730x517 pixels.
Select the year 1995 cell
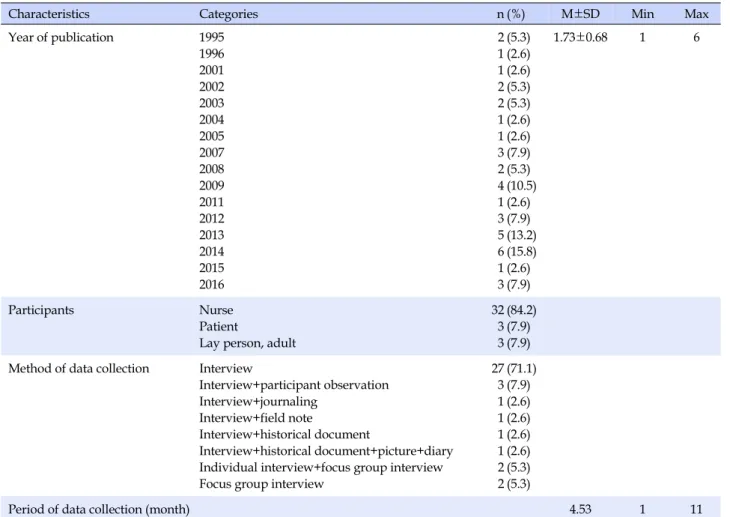pos(211,37)
